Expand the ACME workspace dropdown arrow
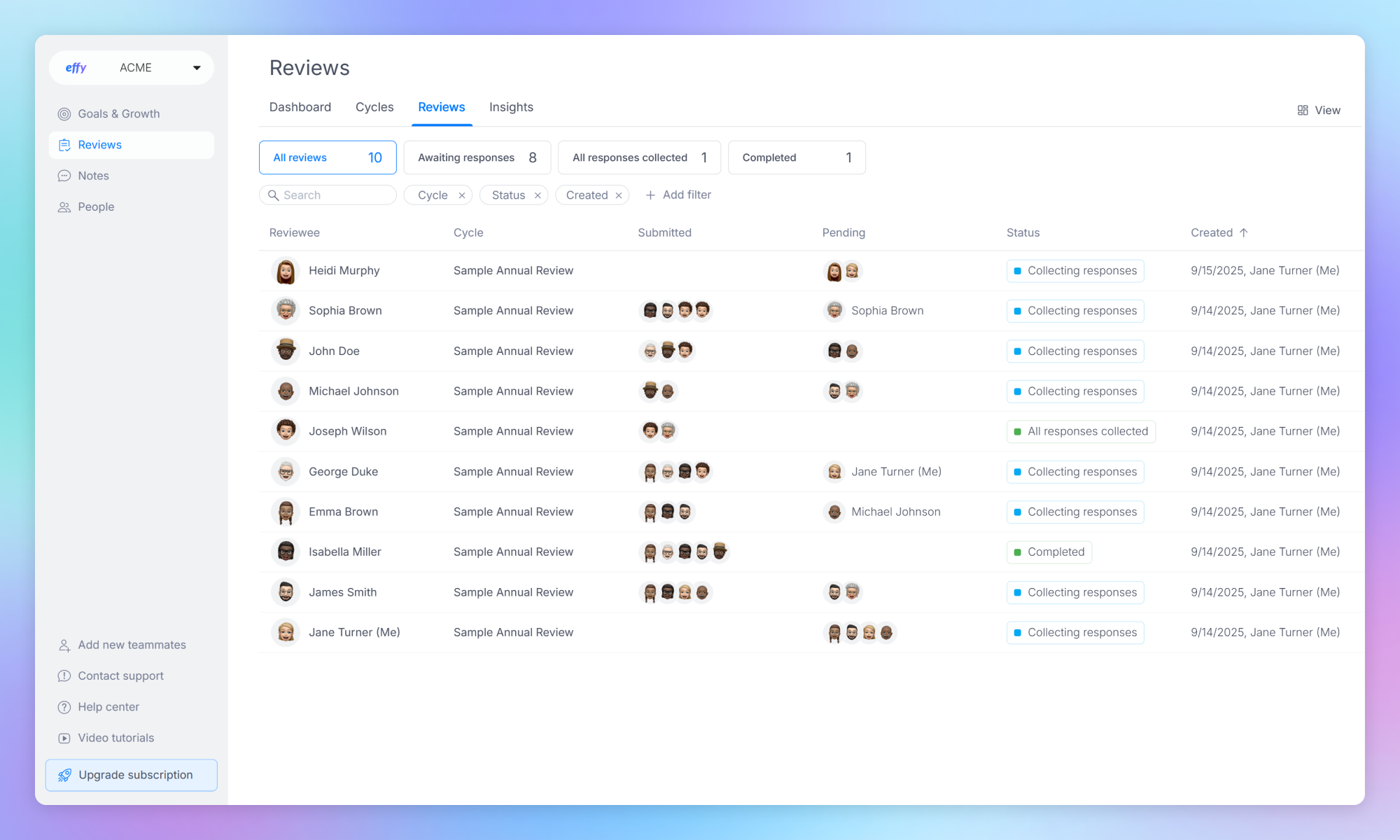 197,68
